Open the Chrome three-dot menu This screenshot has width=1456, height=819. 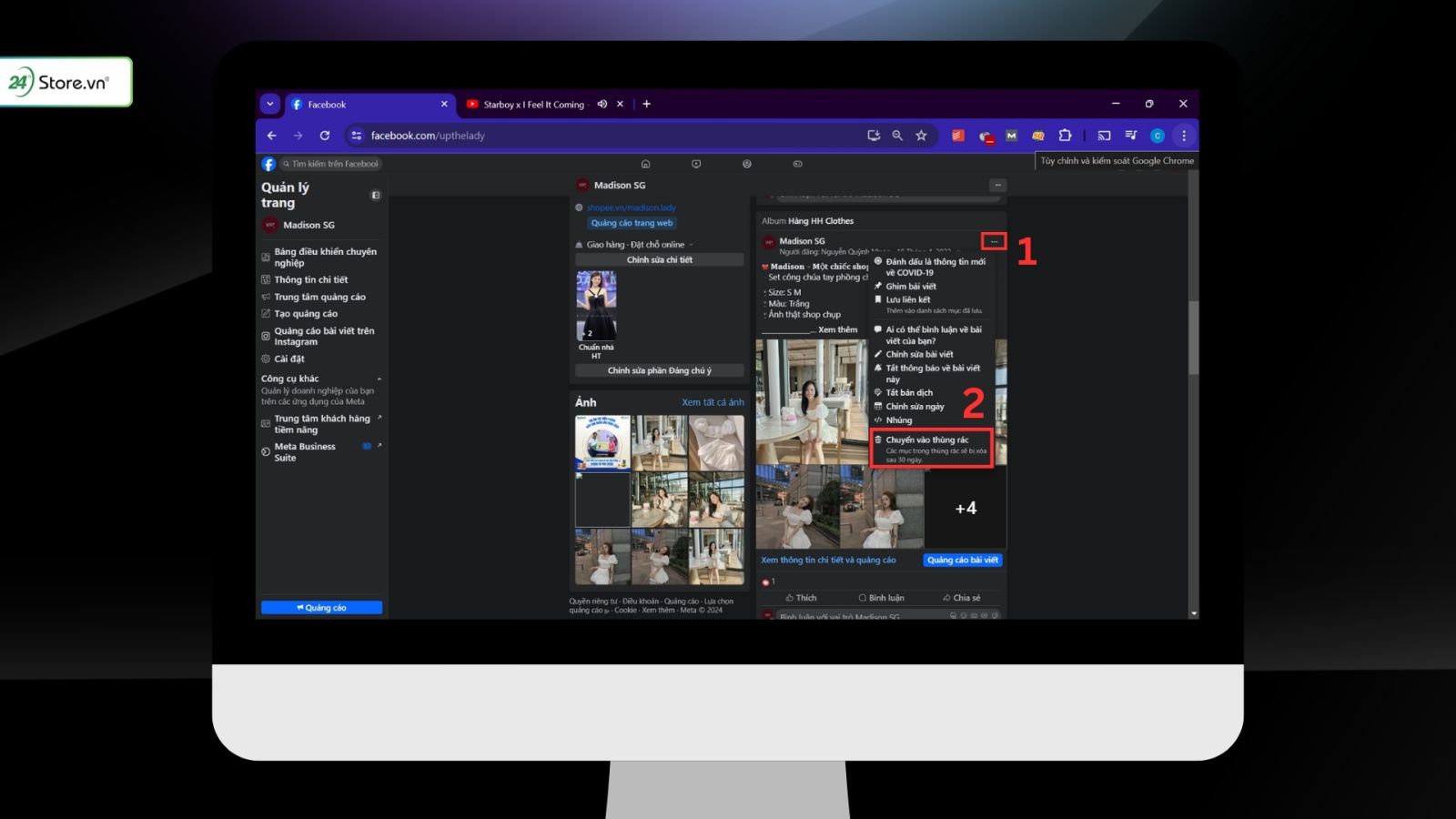(1184, 136)
